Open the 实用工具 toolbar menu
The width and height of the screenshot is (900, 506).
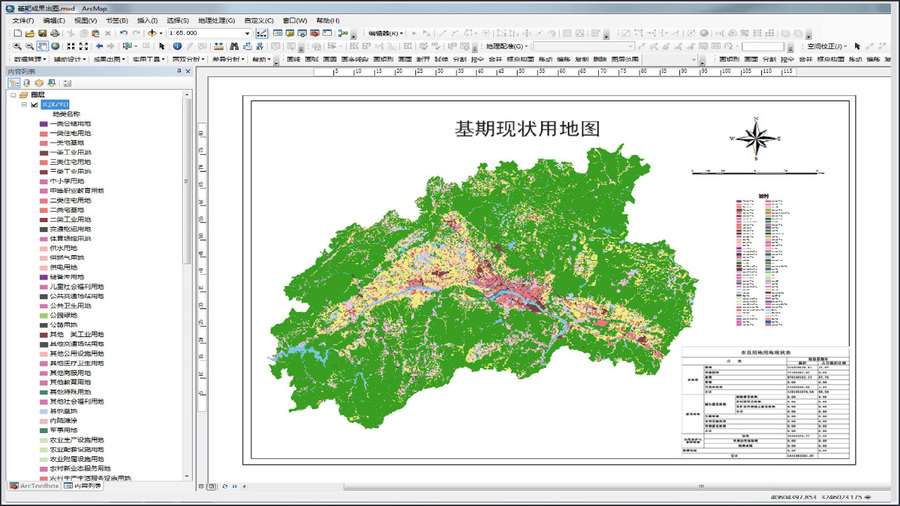149,59
